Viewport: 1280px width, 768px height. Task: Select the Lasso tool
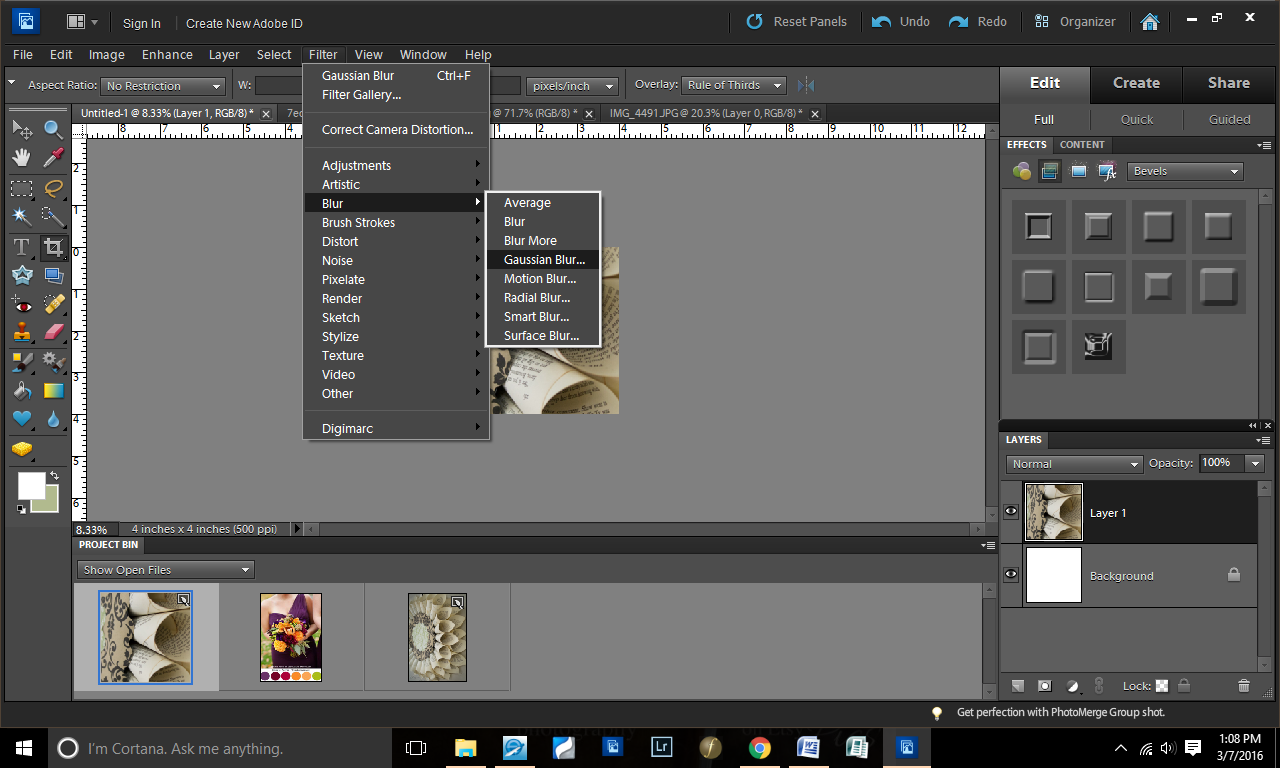(53, 187)
